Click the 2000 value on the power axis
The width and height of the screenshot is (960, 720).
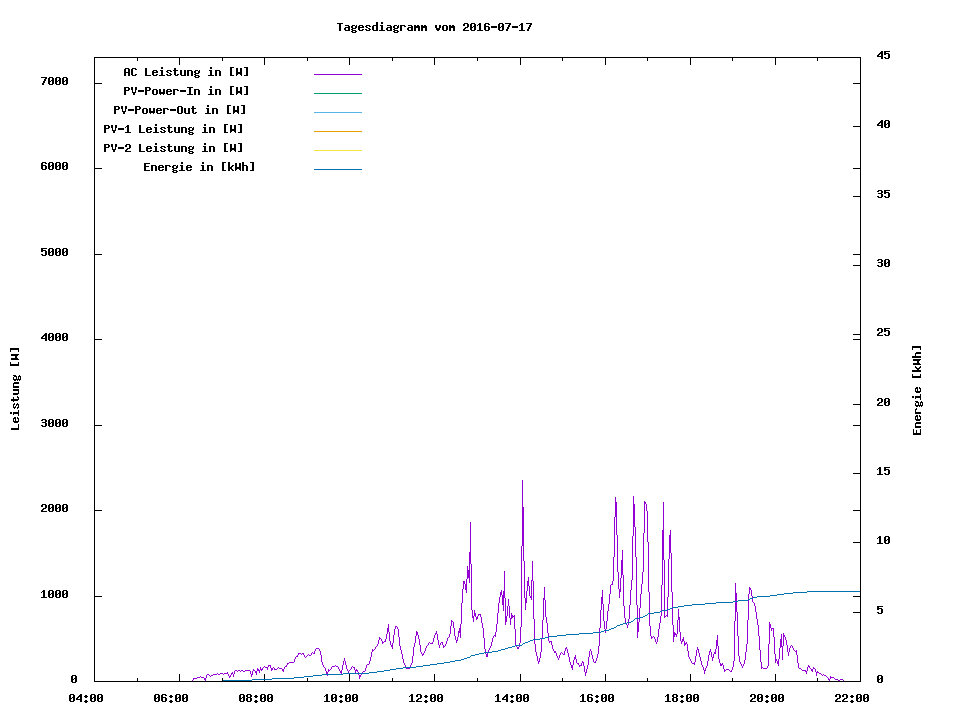coord(54,509)
